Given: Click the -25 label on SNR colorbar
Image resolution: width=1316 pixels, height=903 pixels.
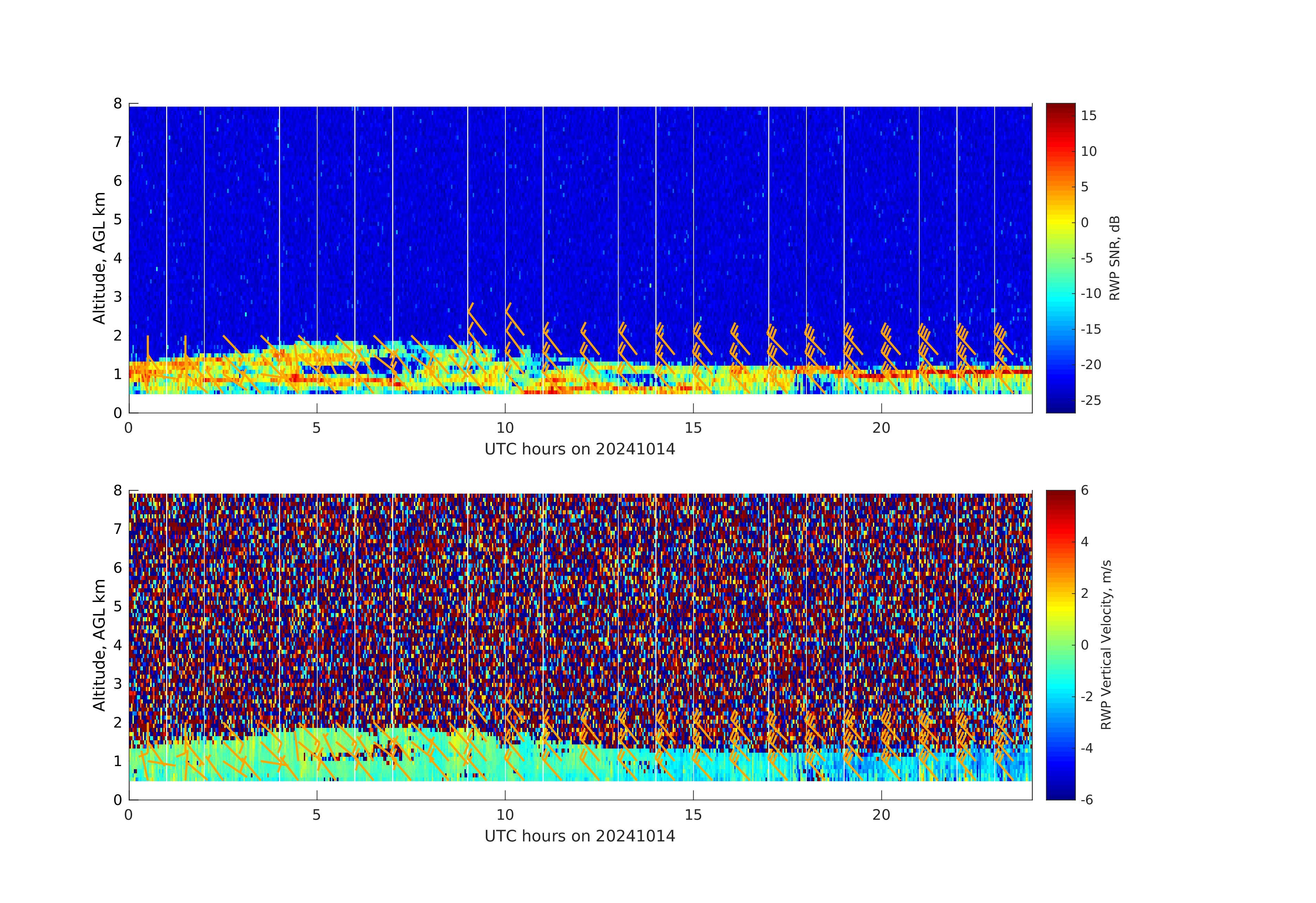Looking at the screenshot, I should click(1091, 400).
